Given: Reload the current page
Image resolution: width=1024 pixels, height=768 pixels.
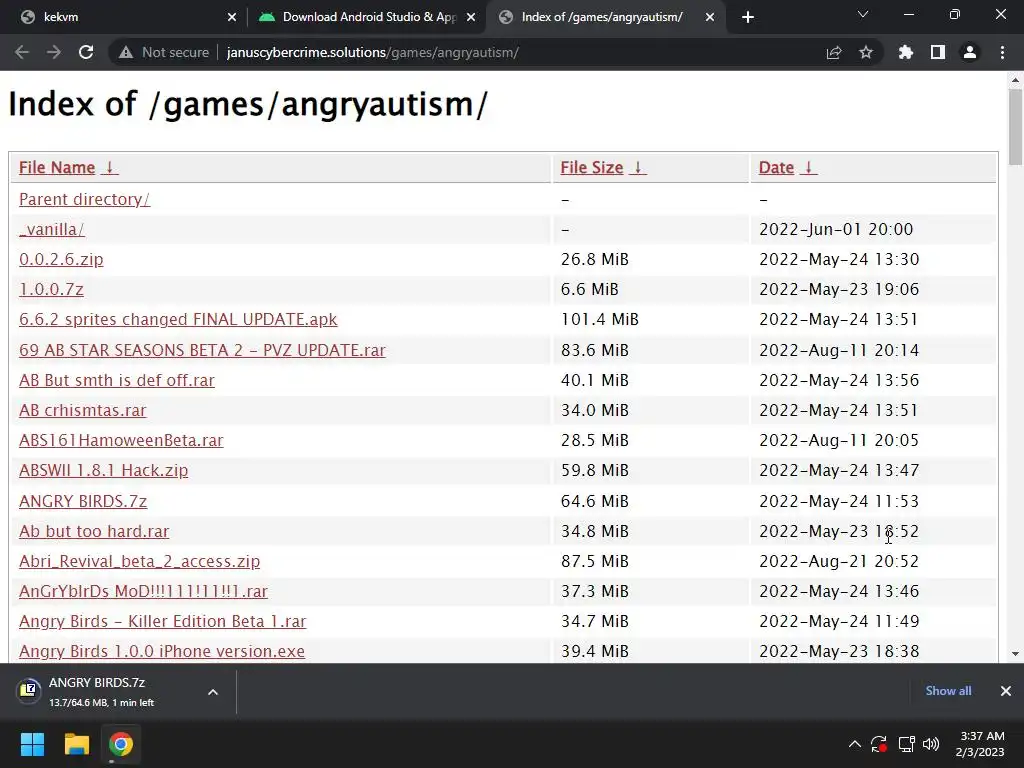Looking at the screenshot, I should tap(86, 52).
